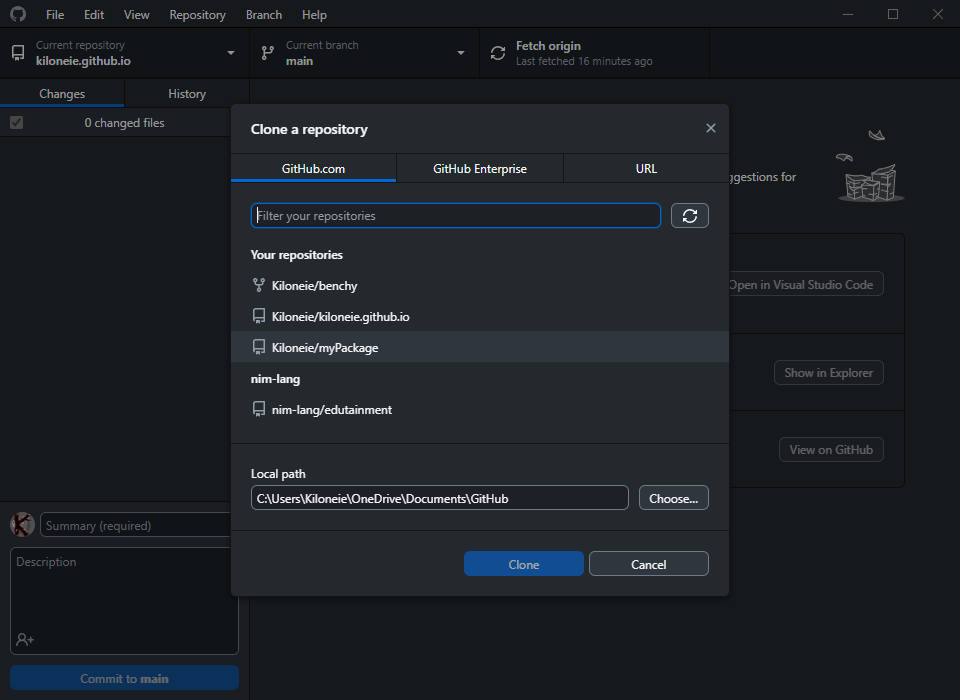960x700 pixels.
Task: Click the Show in Explorer button
Action: pos(828,372)
